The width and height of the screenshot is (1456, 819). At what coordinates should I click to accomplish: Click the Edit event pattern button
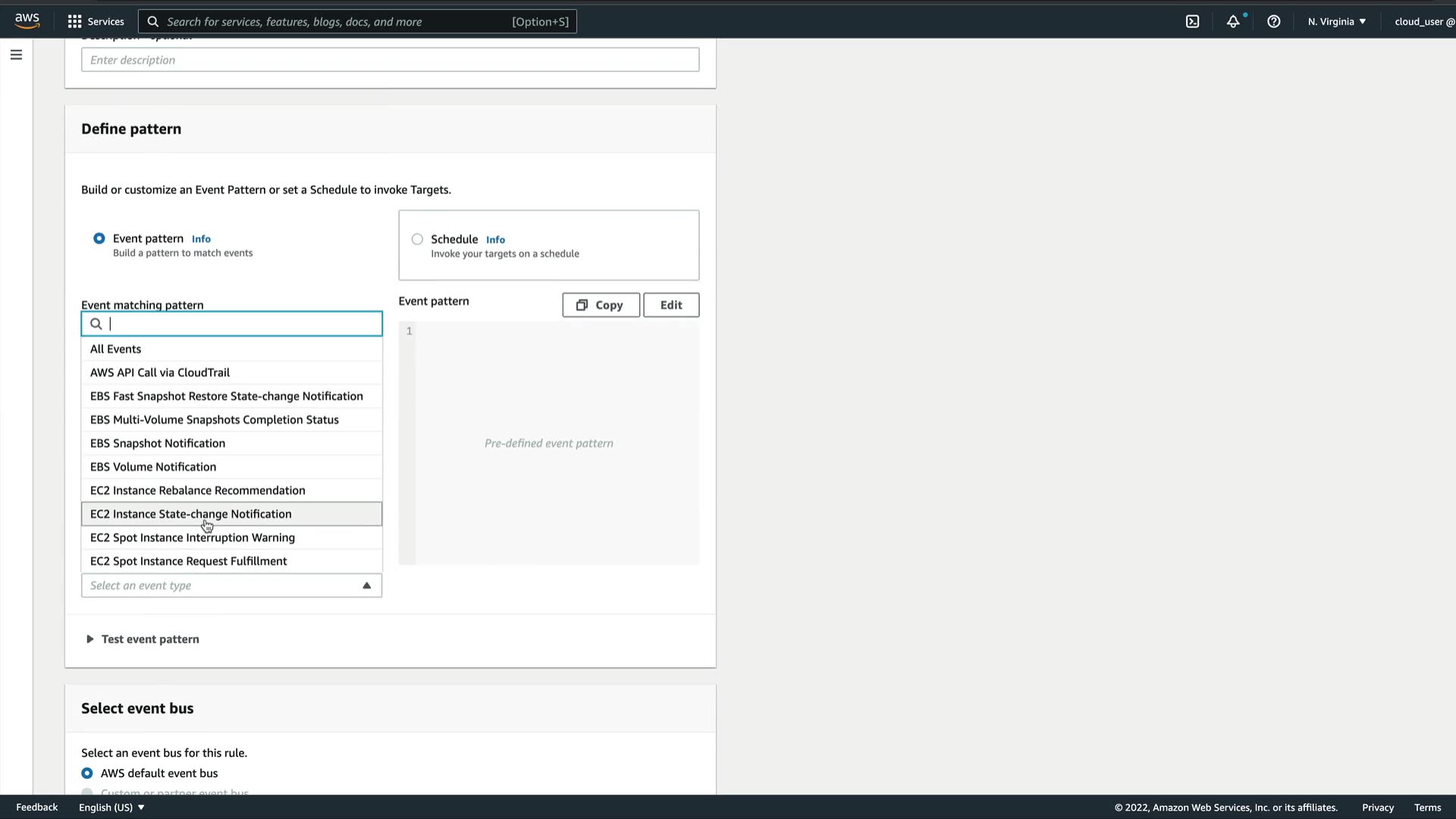[x=670, y=305]
